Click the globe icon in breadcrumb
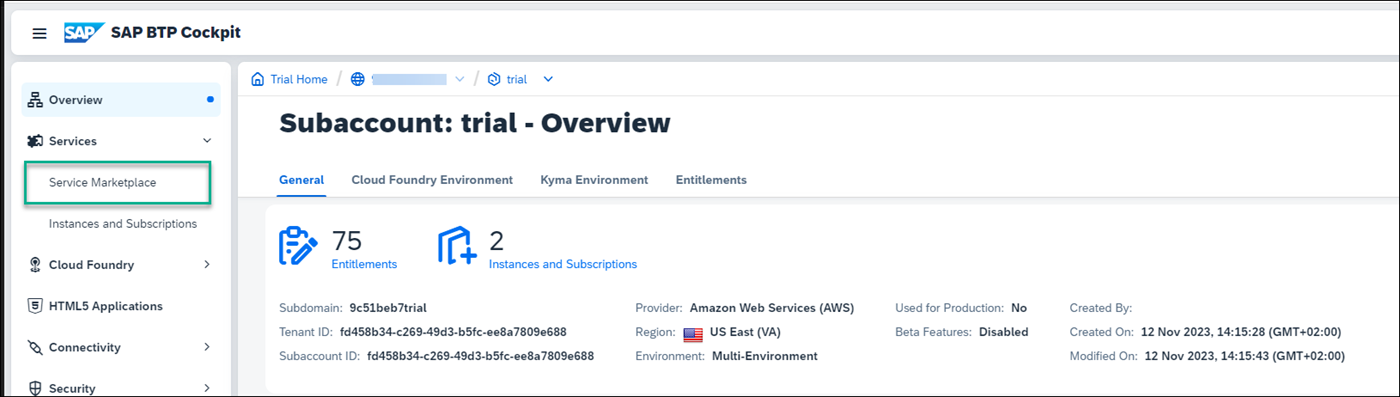This screenshot has height=397, width=1400. [x=357, y=79]
